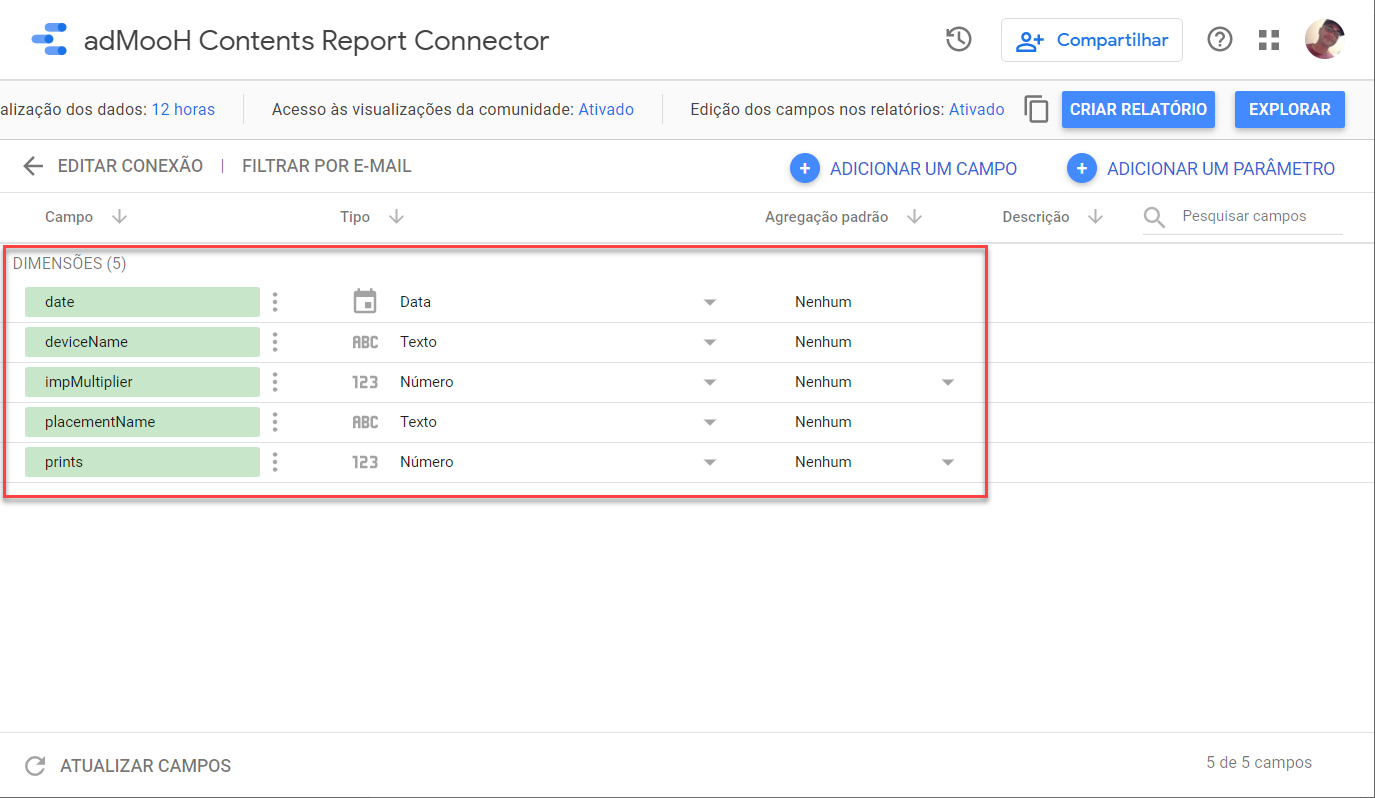Open the aggregation dropdown for prints
The width and height of the screenshot is (1375, 798).
[948, 462]
